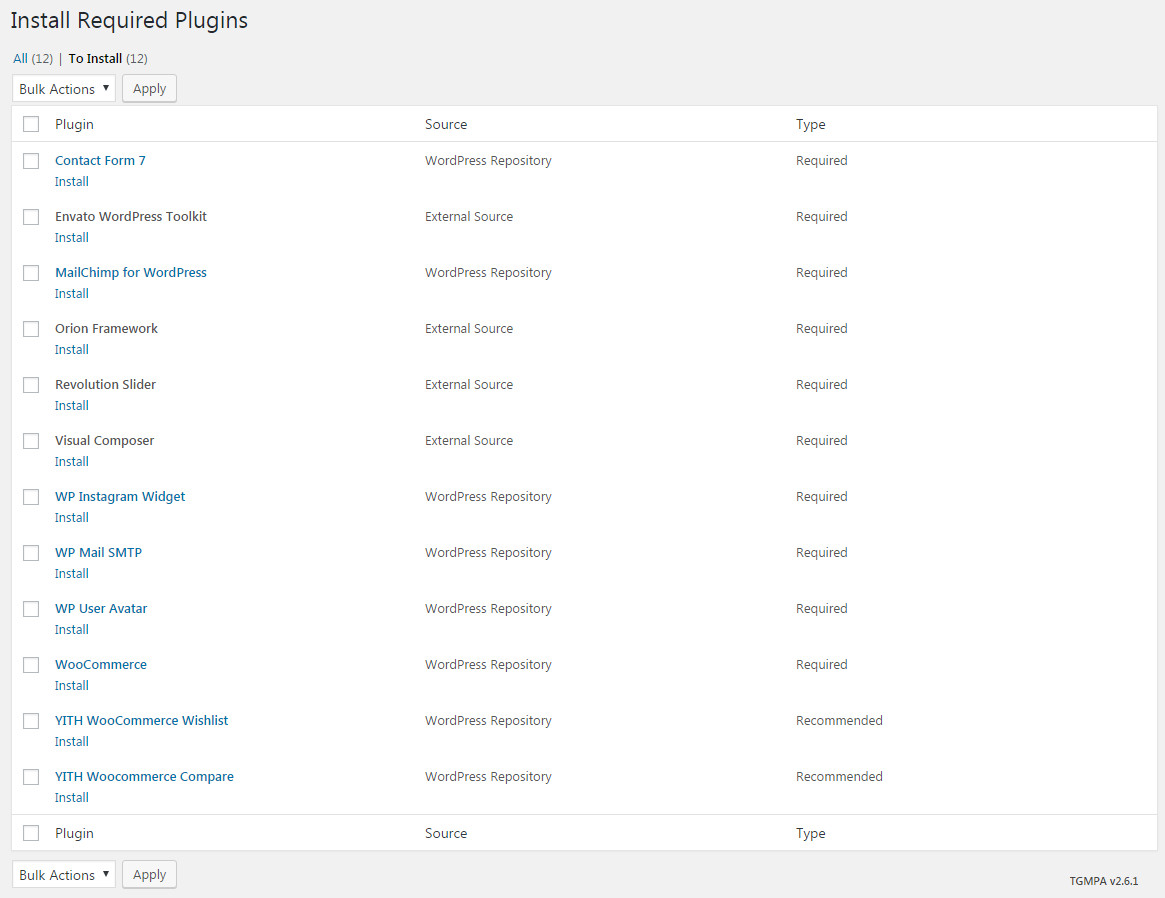Click WordPress Repository in the WooCommerce row
This screenshot has width=1165, height=898.
click(x=488, y=665)
